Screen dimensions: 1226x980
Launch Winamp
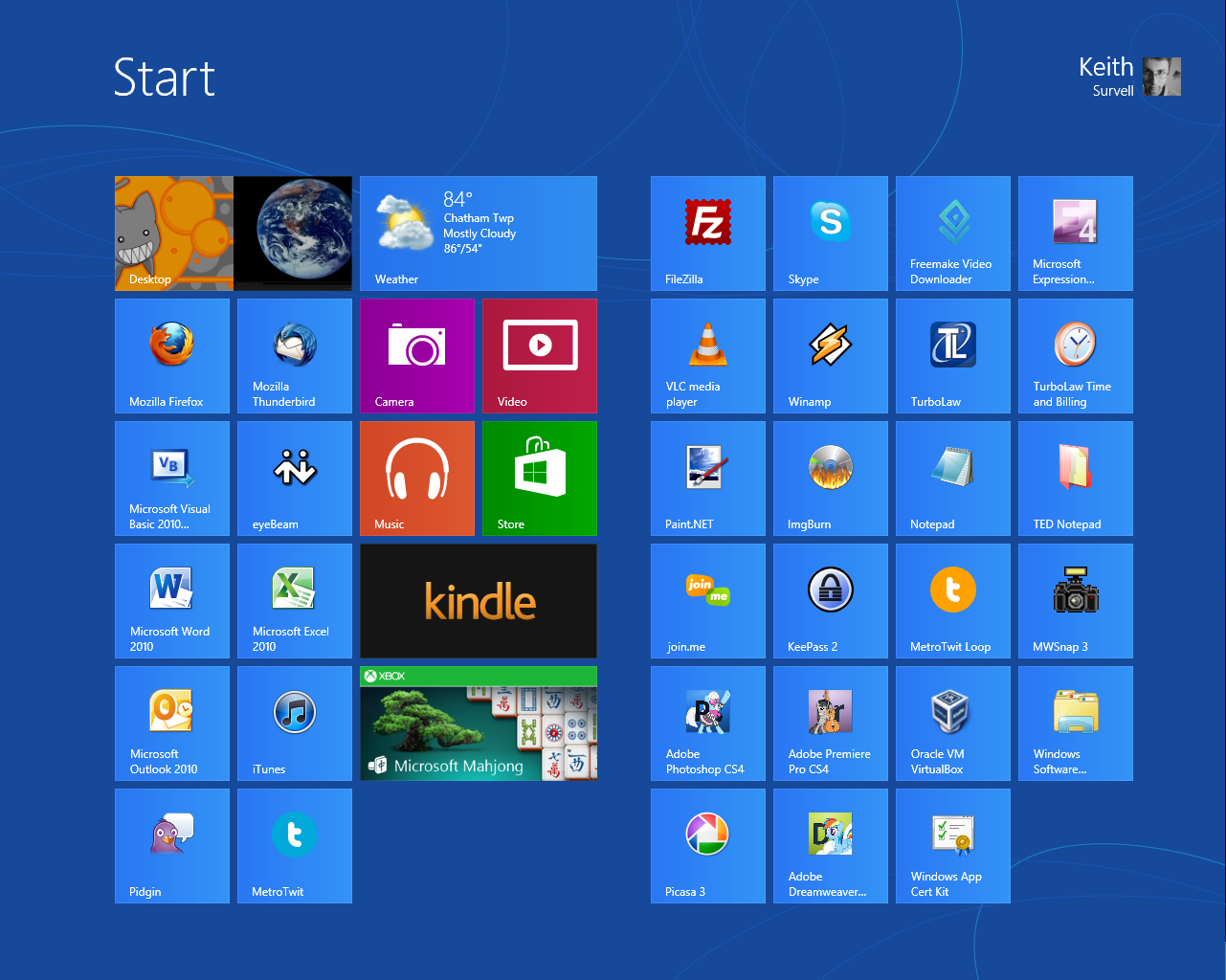[x=831, y=356]
